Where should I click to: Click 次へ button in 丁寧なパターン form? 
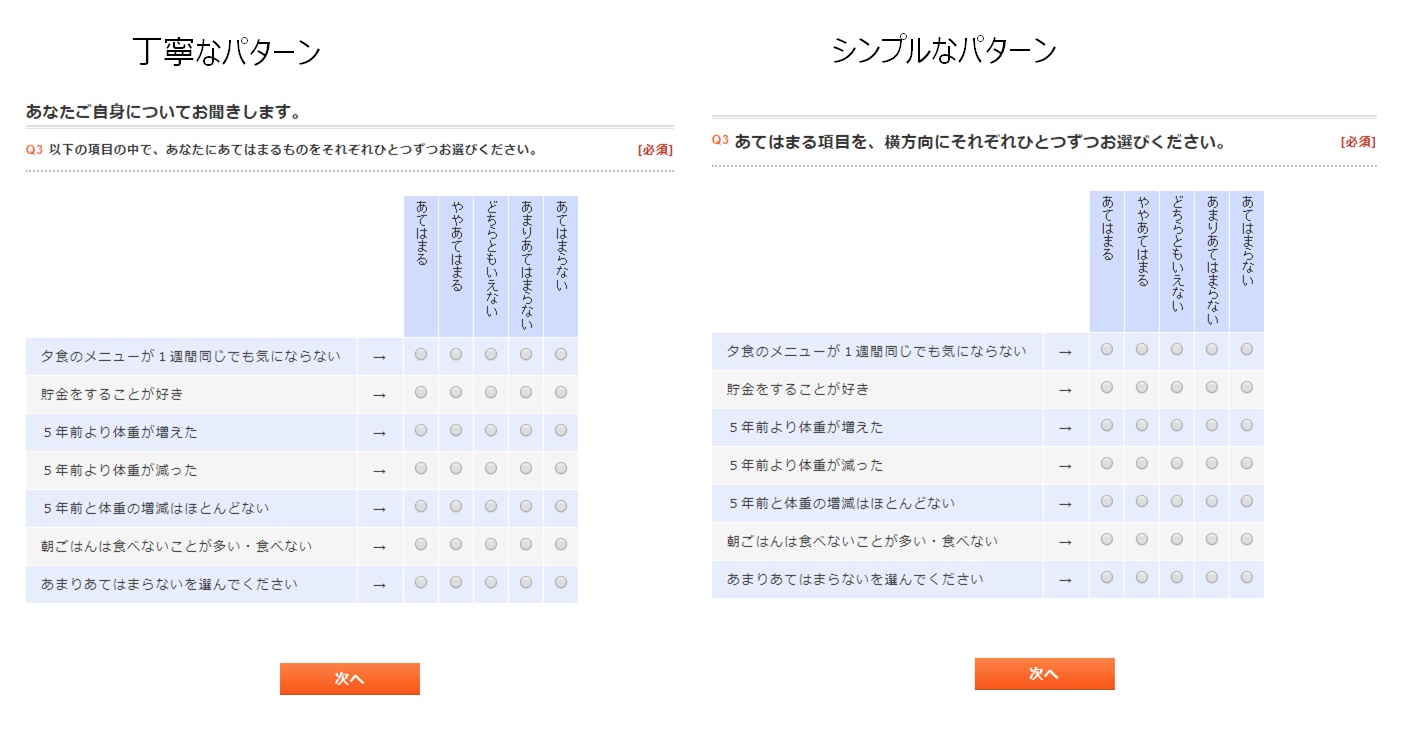point(349,679)
